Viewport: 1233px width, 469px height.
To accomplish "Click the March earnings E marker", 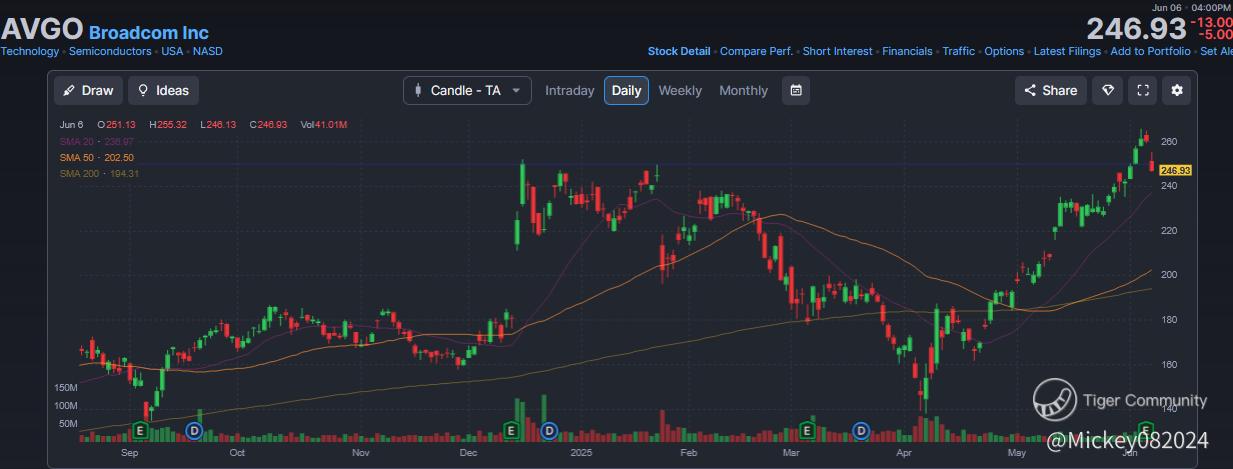I will 807,431.
